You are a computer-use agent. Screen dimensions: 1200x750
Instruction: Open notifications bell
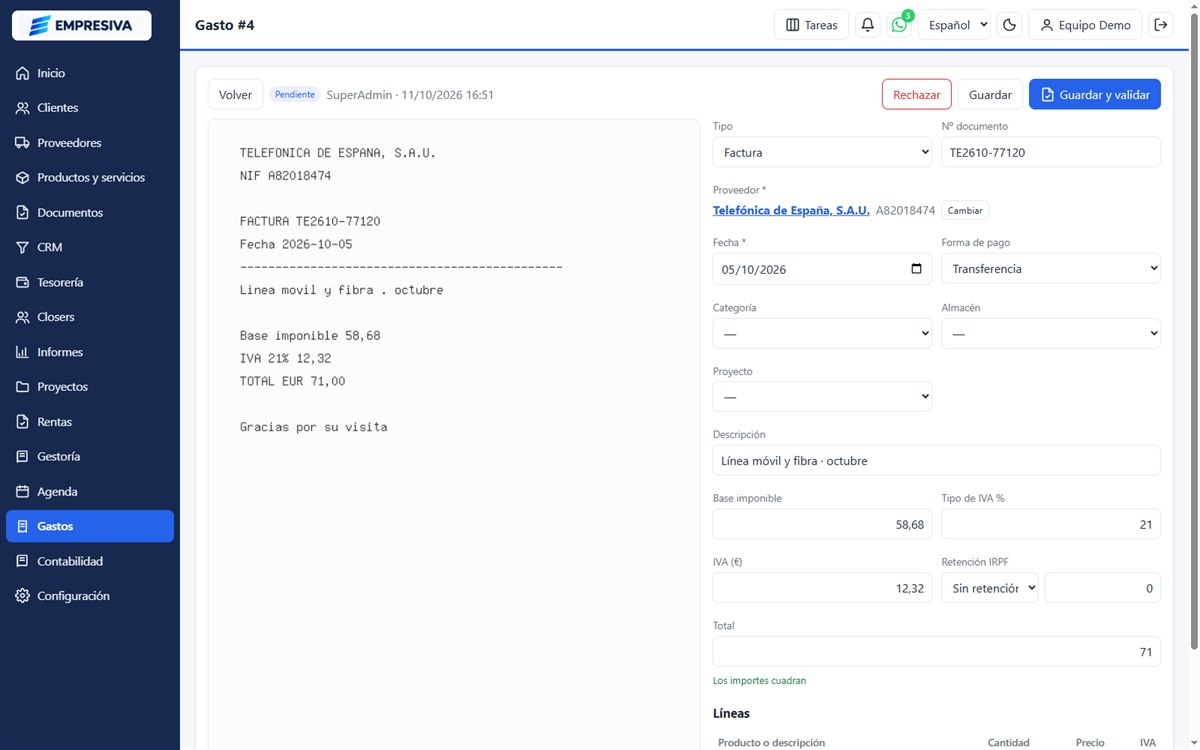coord(868,25)
